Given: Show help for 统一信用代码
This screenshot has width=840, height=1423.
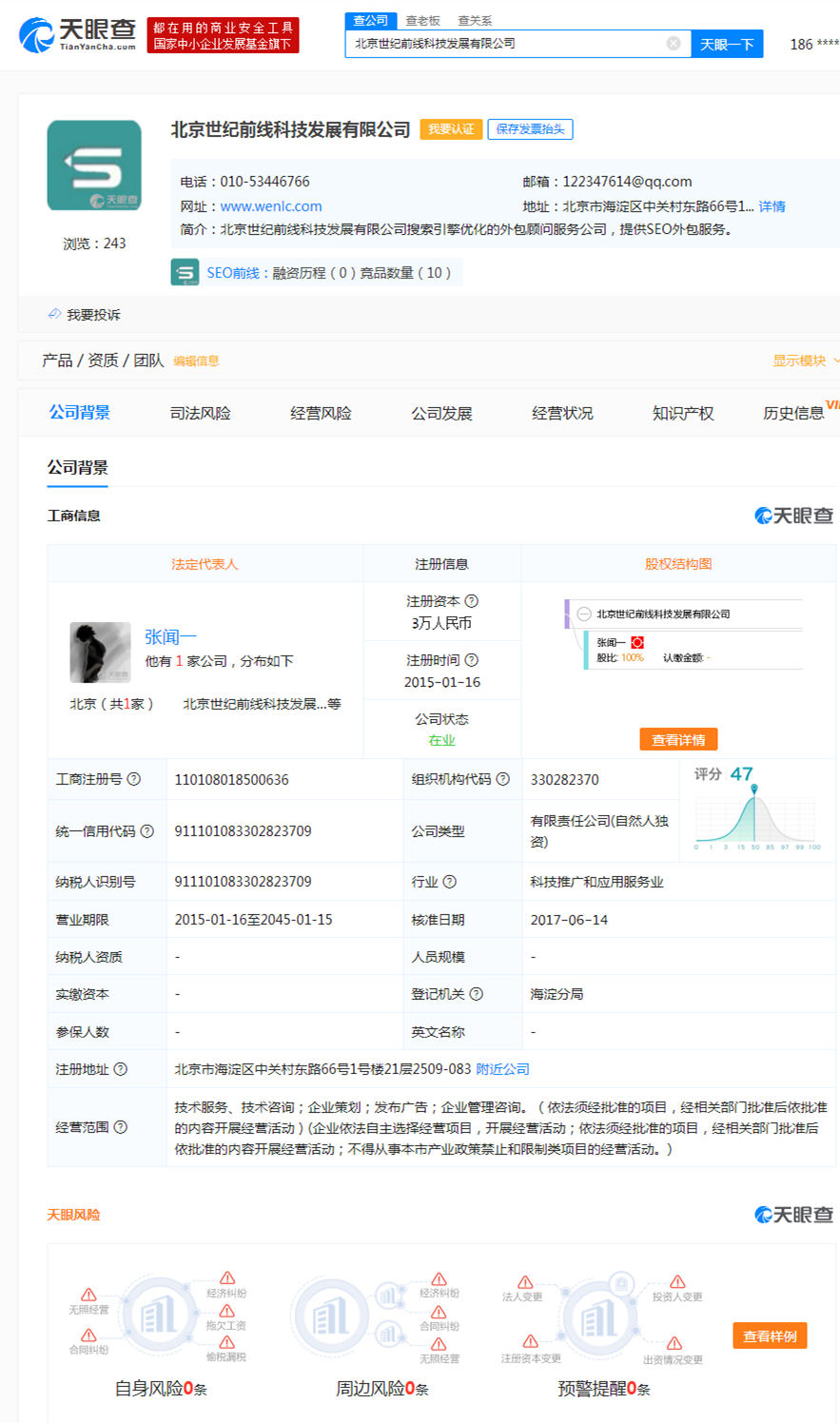Looking at the screenshot, I should (147, 831).
